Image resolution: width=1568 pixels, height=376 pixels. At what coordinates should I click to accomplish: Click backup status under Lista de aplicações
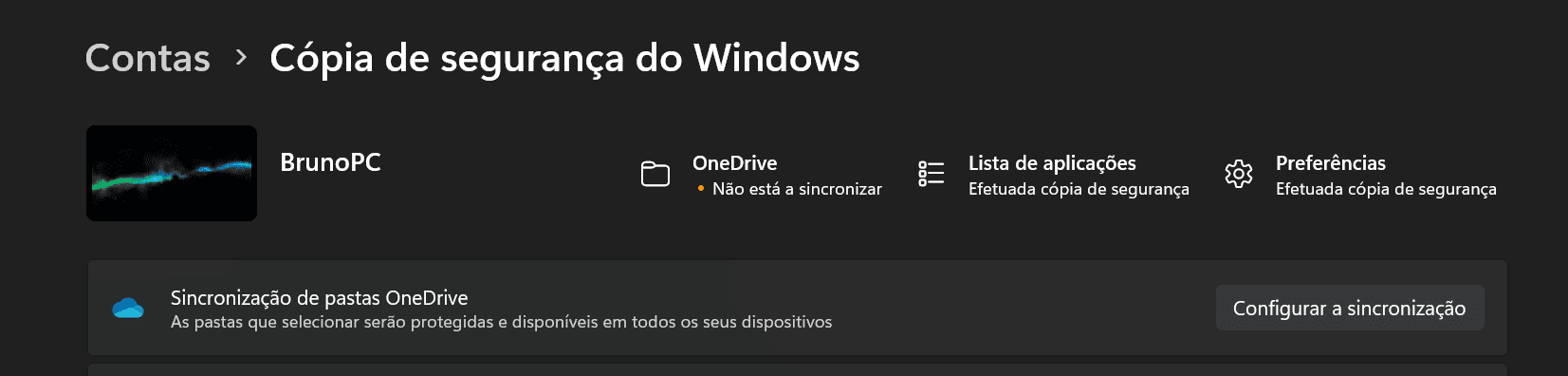1079,189
